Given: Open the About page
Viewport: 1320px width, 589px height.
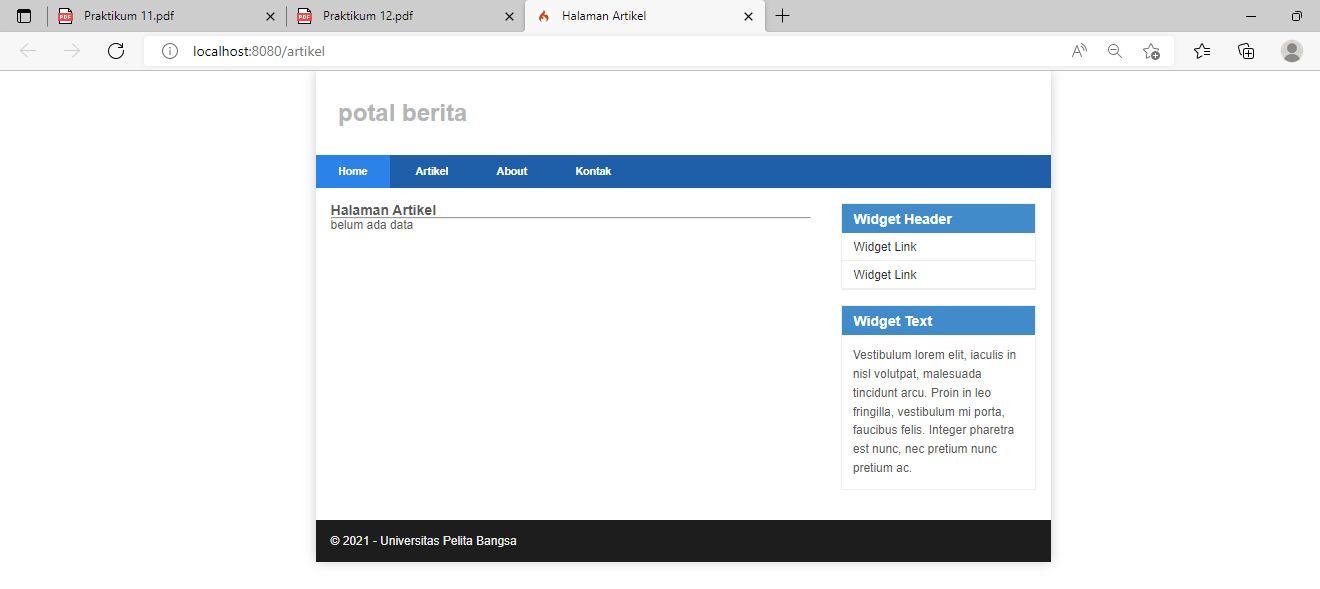Looking at the screenshot, I should tap(511, 171).
